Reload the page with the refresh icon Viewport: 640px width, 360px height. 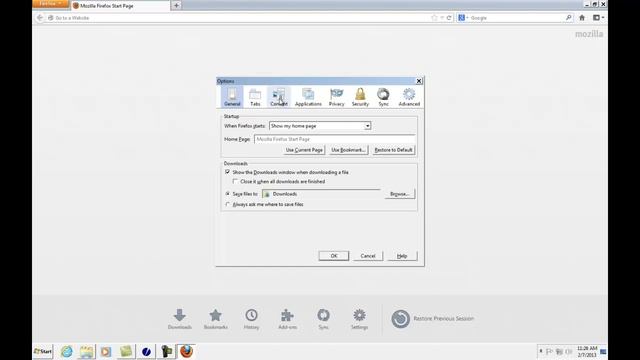[449, 18]
